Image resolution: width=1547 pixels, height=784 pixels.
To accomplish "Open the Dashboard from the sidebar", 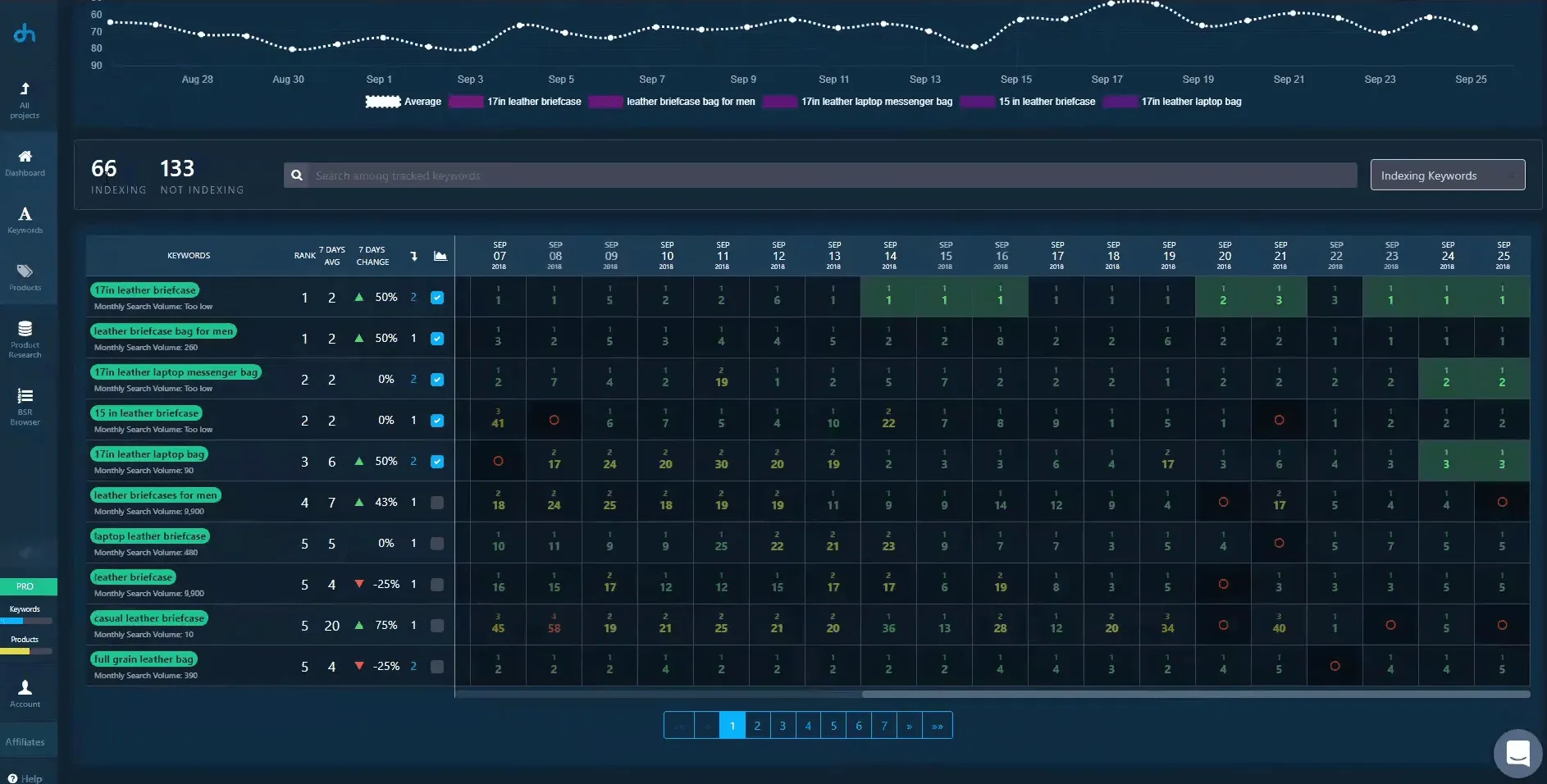I will tap(25, 163).
